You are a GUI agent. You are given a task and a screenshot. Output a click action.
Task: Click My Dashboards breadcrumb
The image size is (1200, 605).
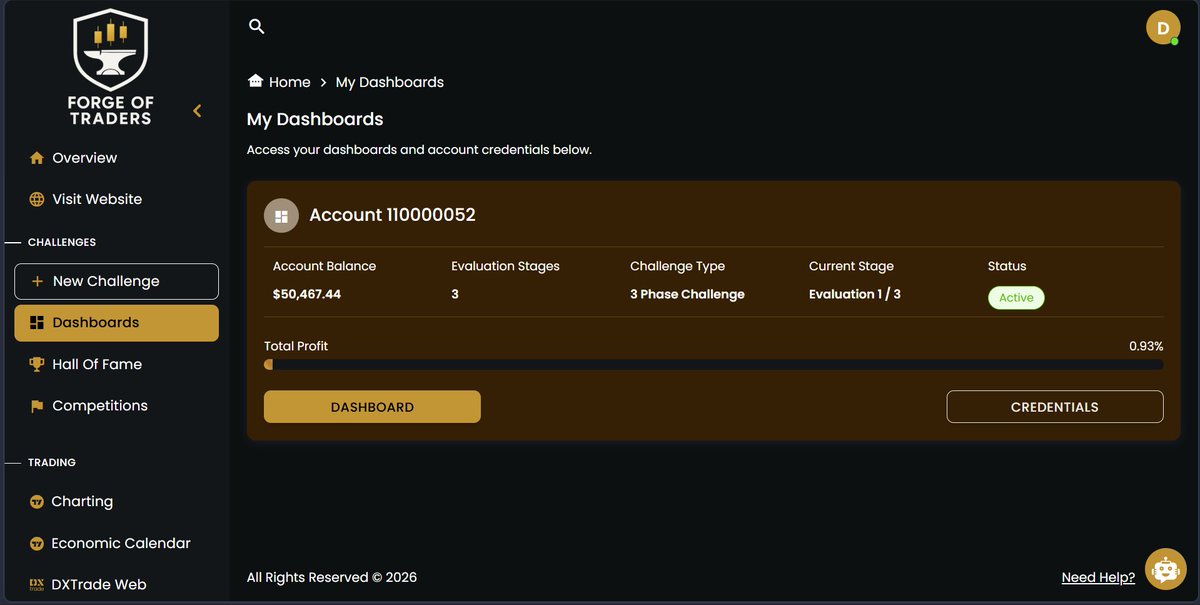click(390, 82)
